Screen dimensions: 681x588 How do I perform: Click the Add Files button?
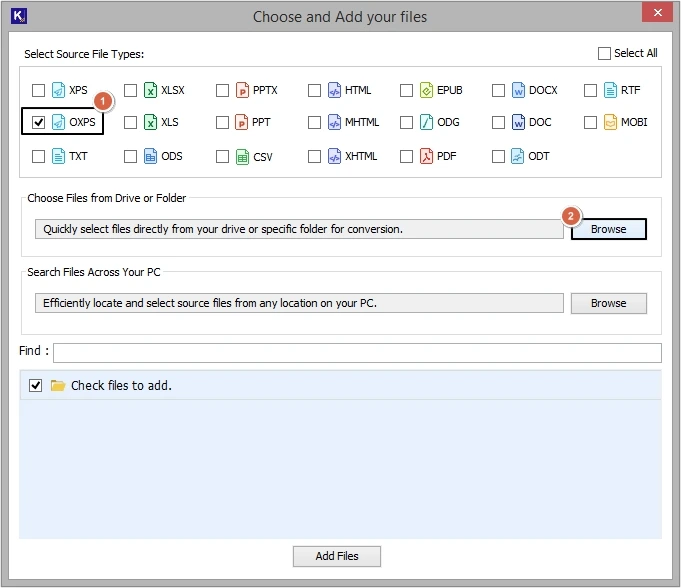[337, 556]
